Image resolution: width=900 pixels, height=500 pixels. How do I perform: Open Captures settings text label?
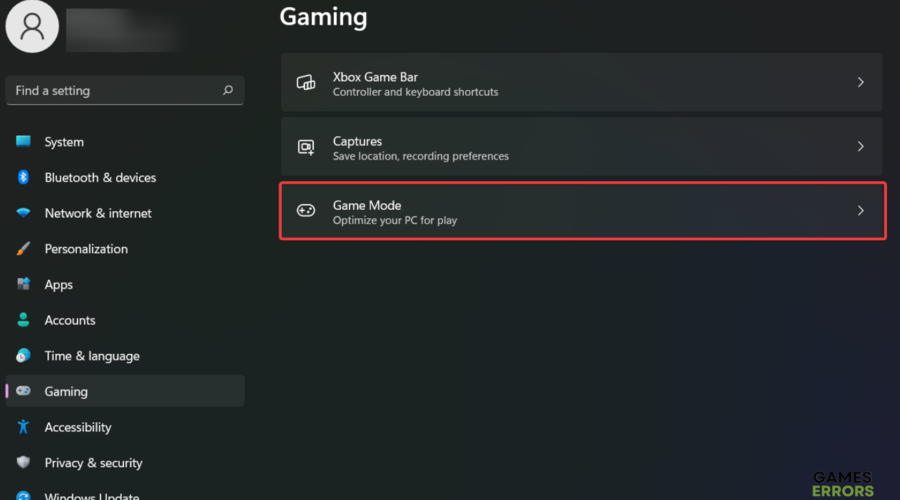[357, 141]
